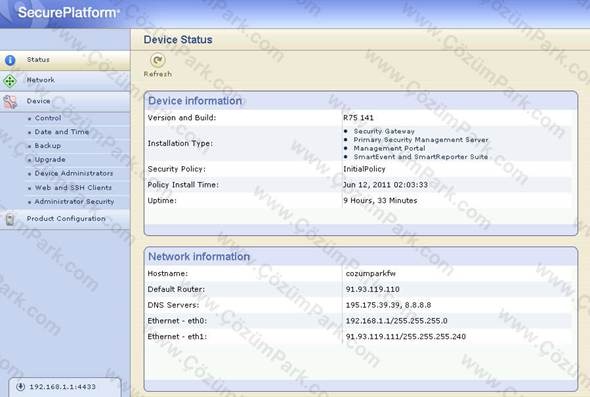Select the Management Portal entry
This screenshot has height=397, width=590.
(x=389, y=148)
